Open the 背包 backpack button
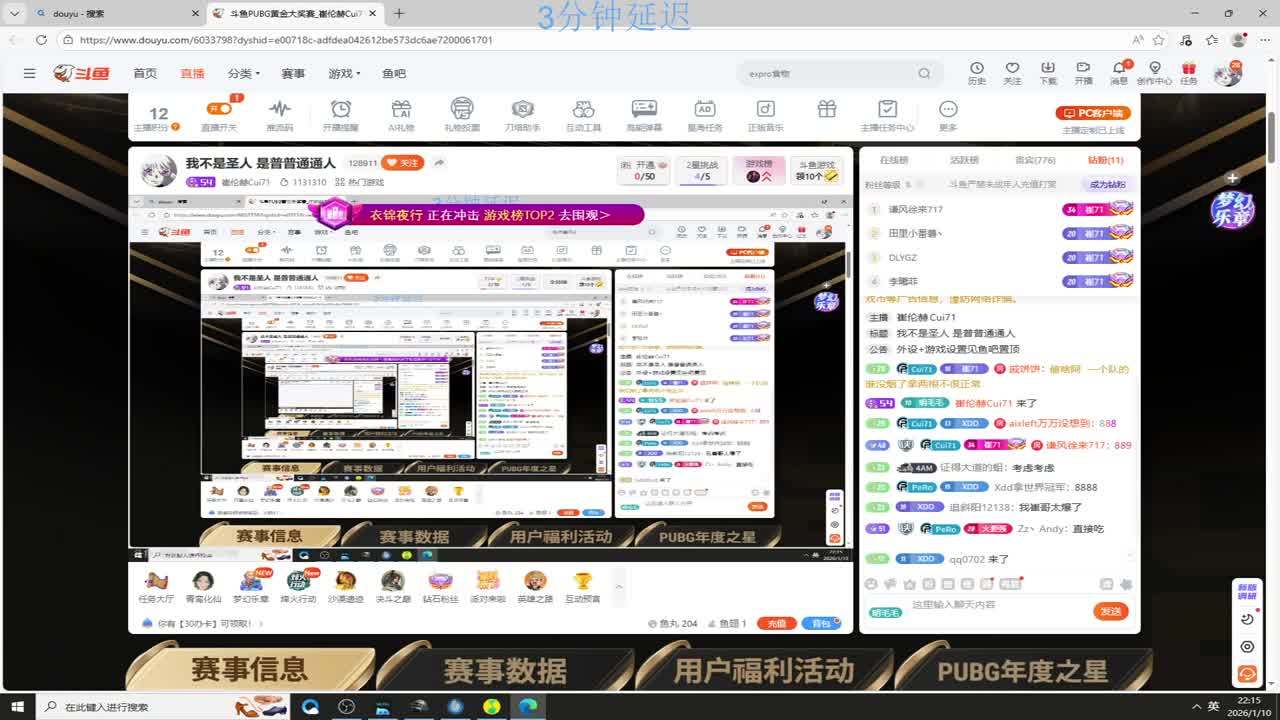 (x=821, y=623)
